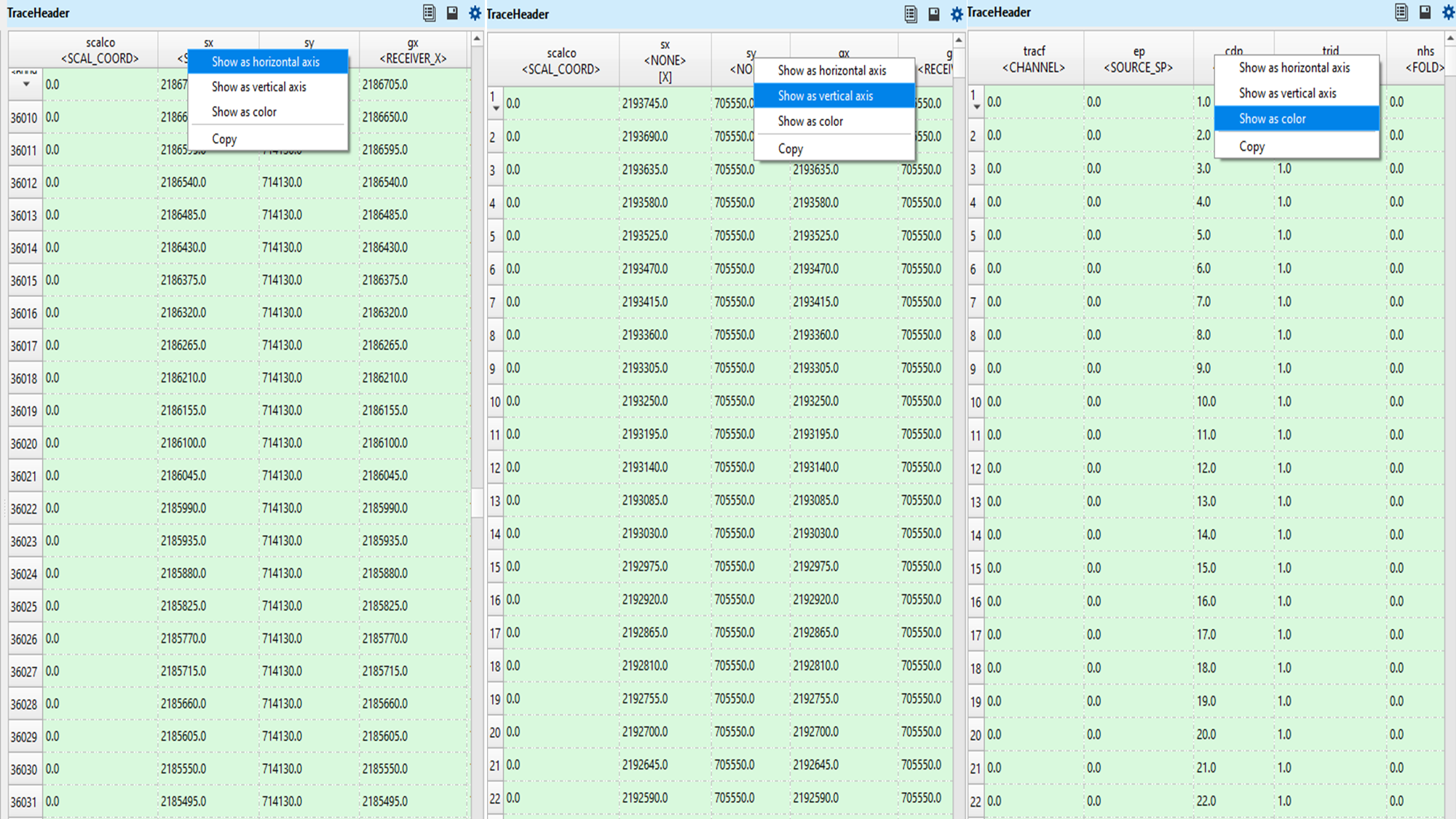This screenshot has width=1456, height=819.
Task: Expand dropdown arrow under row 1 right panel
Action: [x=977, y=107]
